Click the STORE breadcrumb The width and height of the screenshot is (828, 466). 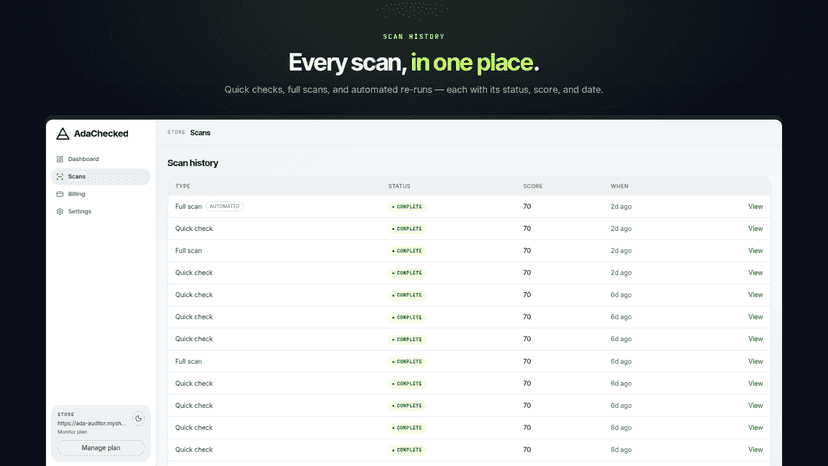pyautogui.click(x=176, y=133)
